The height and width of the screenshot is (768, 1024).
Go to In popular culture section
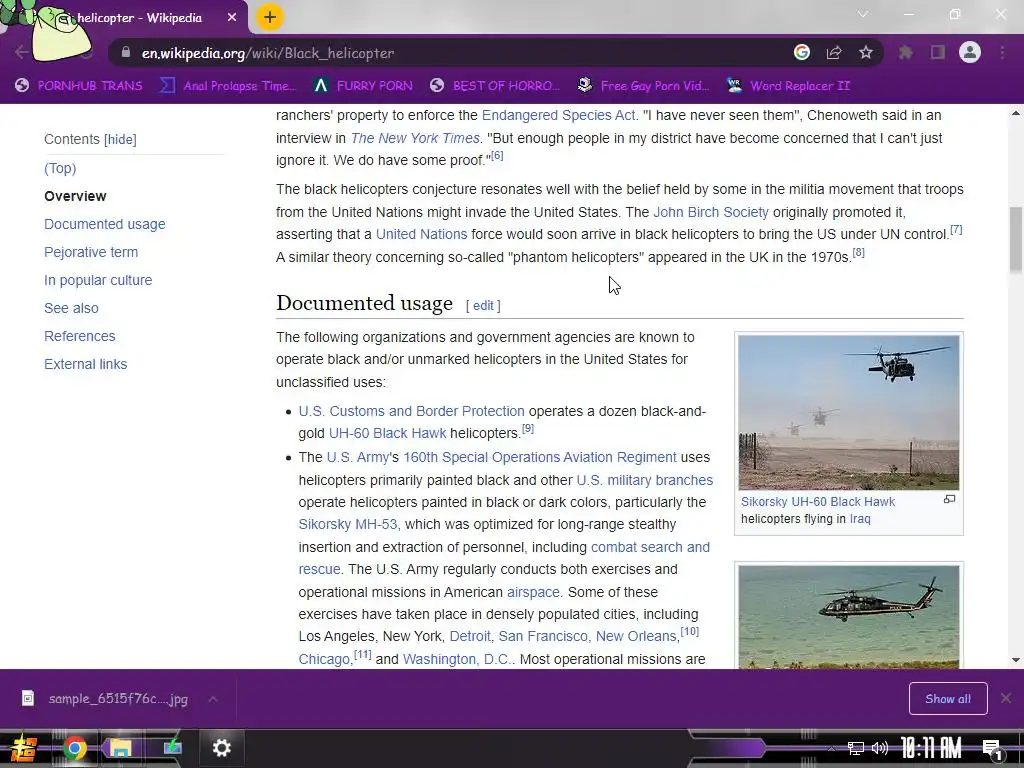(x=98, y=280)
